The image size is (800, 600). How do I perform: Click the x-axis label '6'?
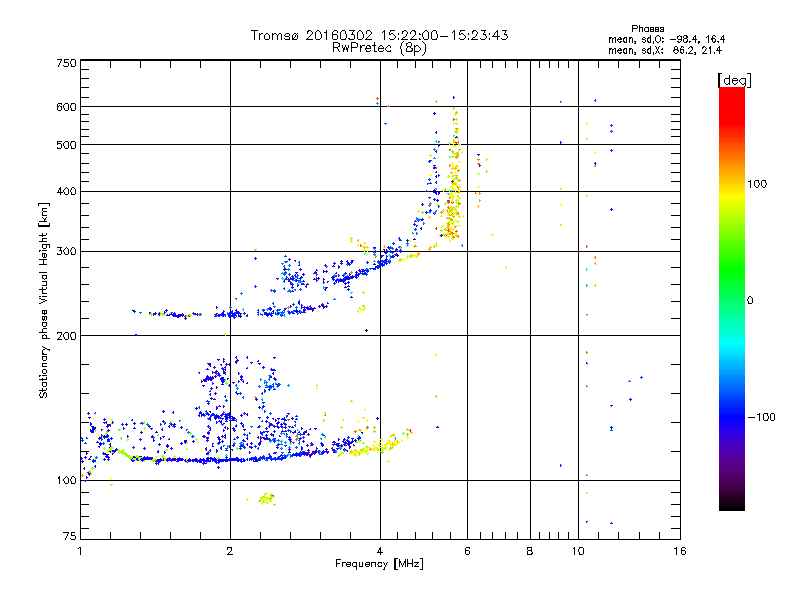point(467,551)
